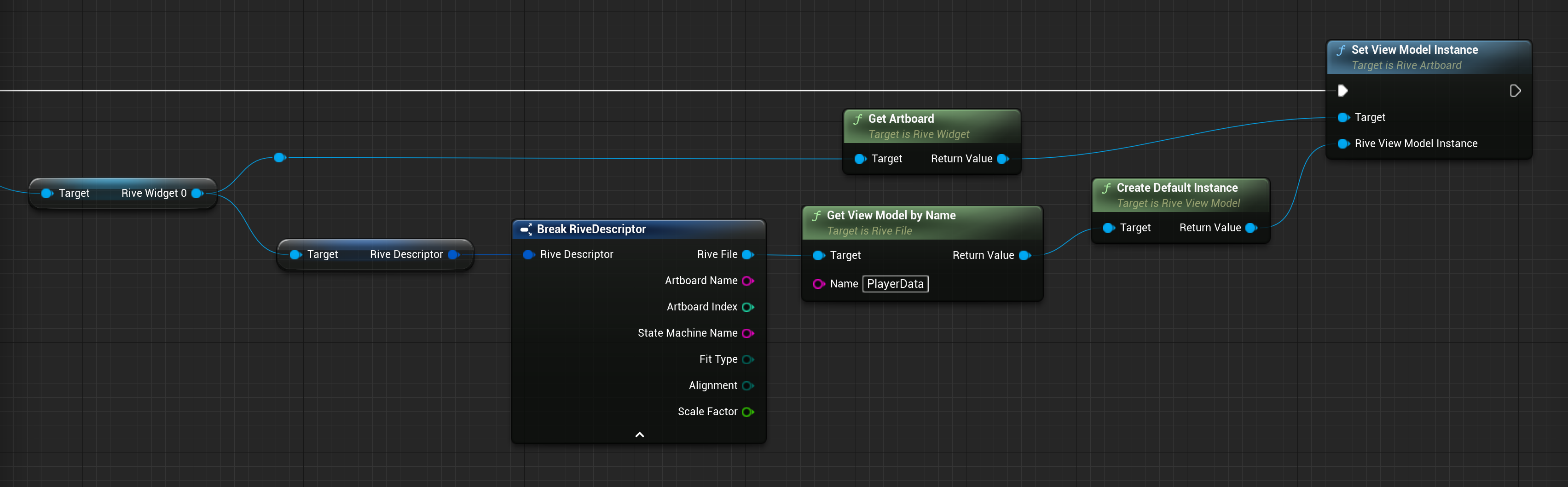Click the 'Scale Factor' label text
This screenshot has height=487, width=1568.
707,412
